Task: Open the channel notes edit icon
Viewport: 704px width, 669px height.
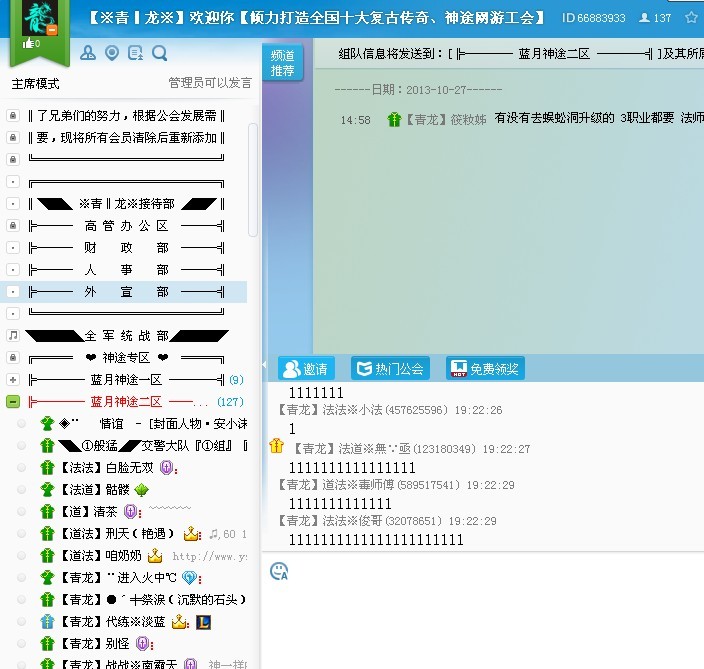Action: tap(135, 53)
